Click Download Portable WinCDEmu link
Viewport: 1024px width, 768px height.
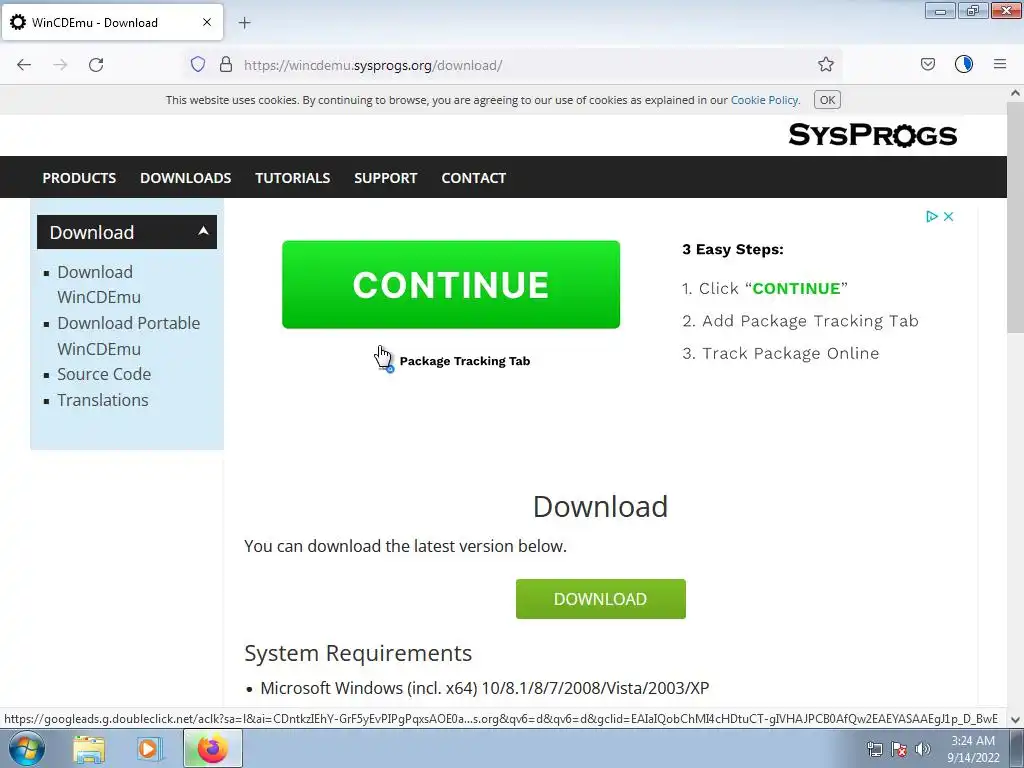tap(129, 336)
